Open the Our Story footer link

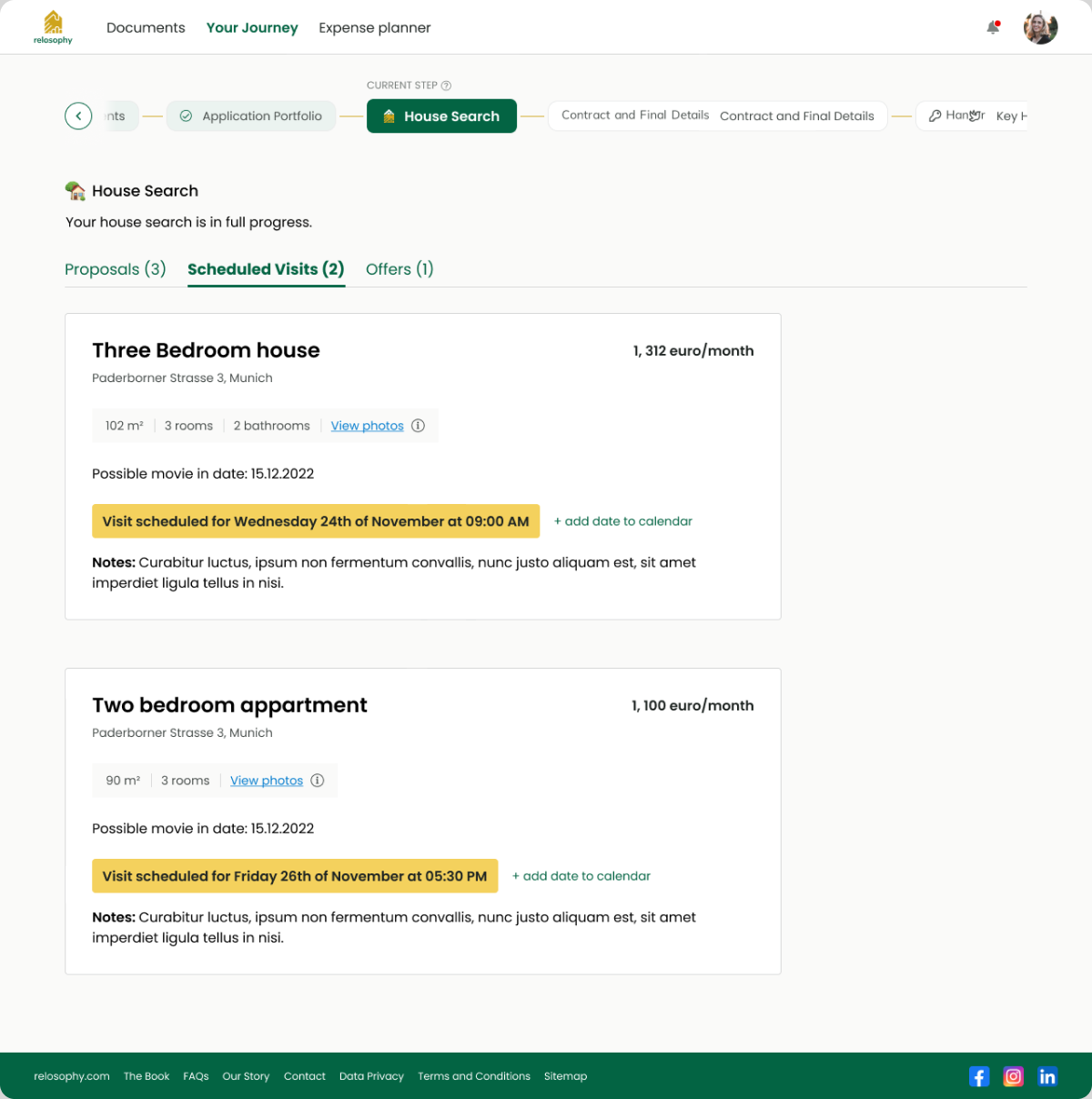(246, 1076)
